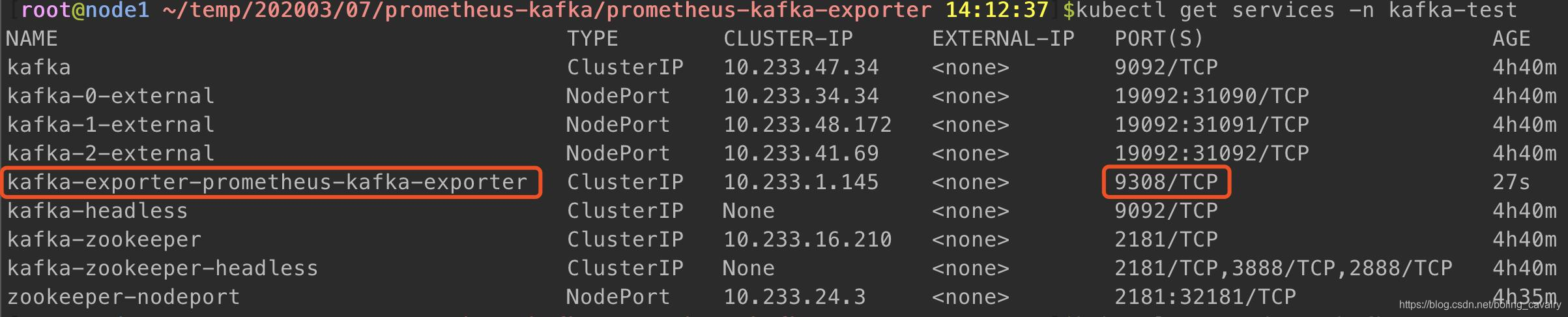Click the 2181:32181/TCP port mapping
The height and width of the screenshot is (317, 1568).
point(1205,297)
